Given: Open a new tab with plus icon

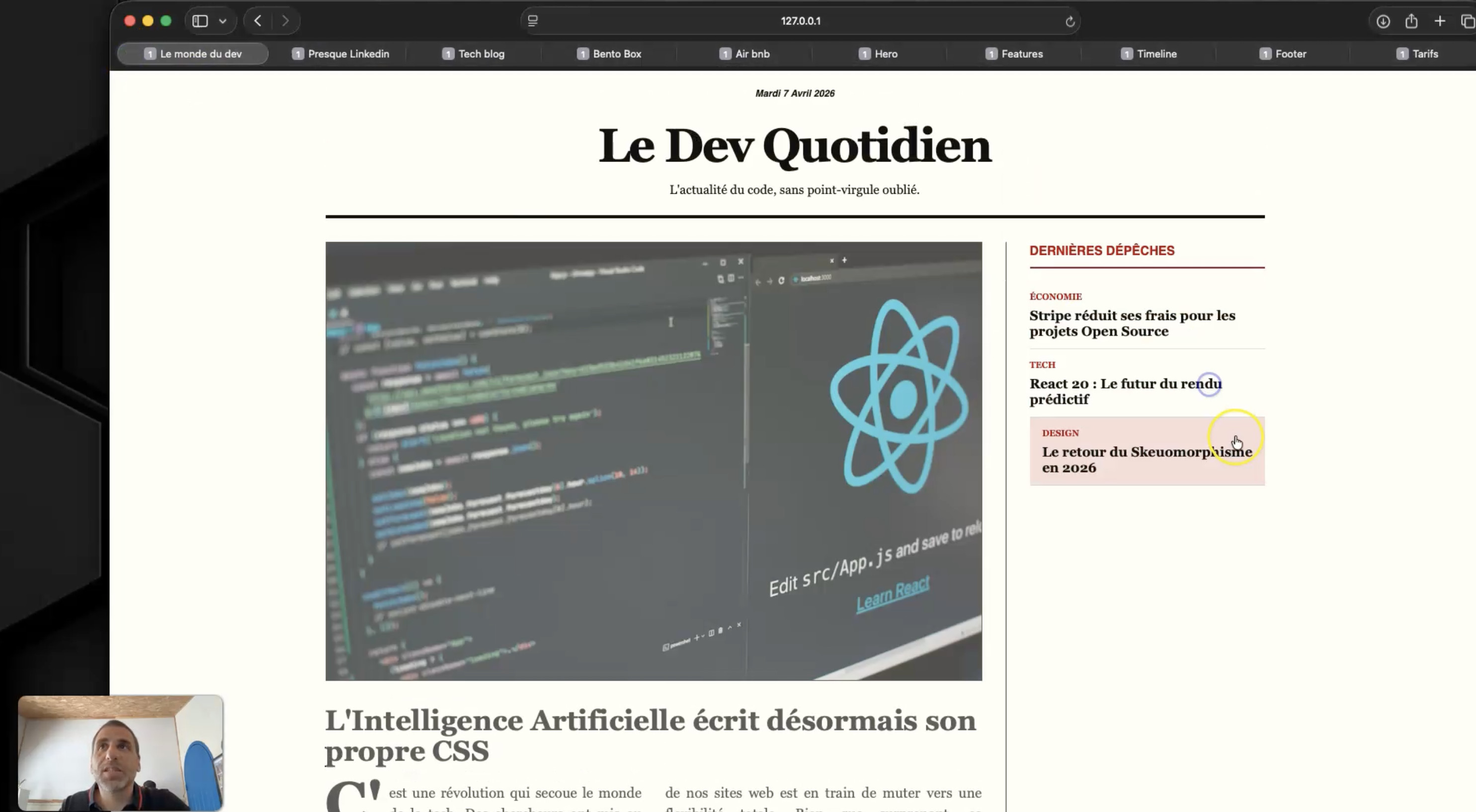Looking at the screenshot, I should point(1439,21).
